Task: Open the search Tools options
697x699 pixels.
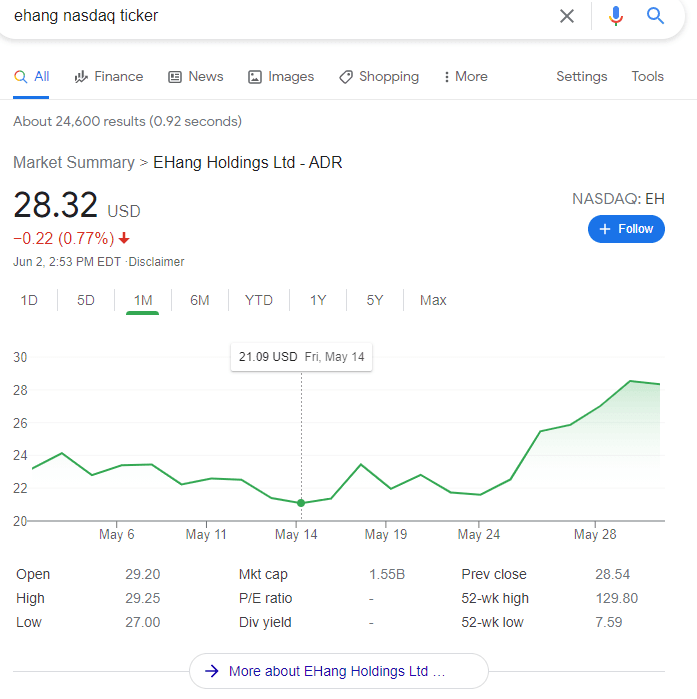Action: [647, 77]
